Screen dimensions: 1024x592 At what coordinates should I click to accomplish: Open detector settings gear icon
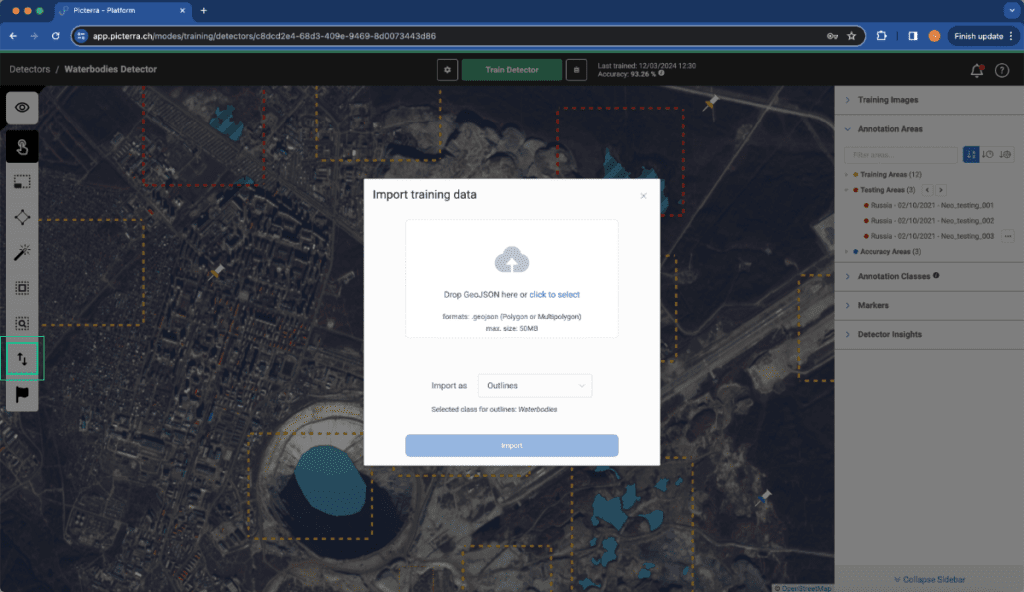[447, 70]
